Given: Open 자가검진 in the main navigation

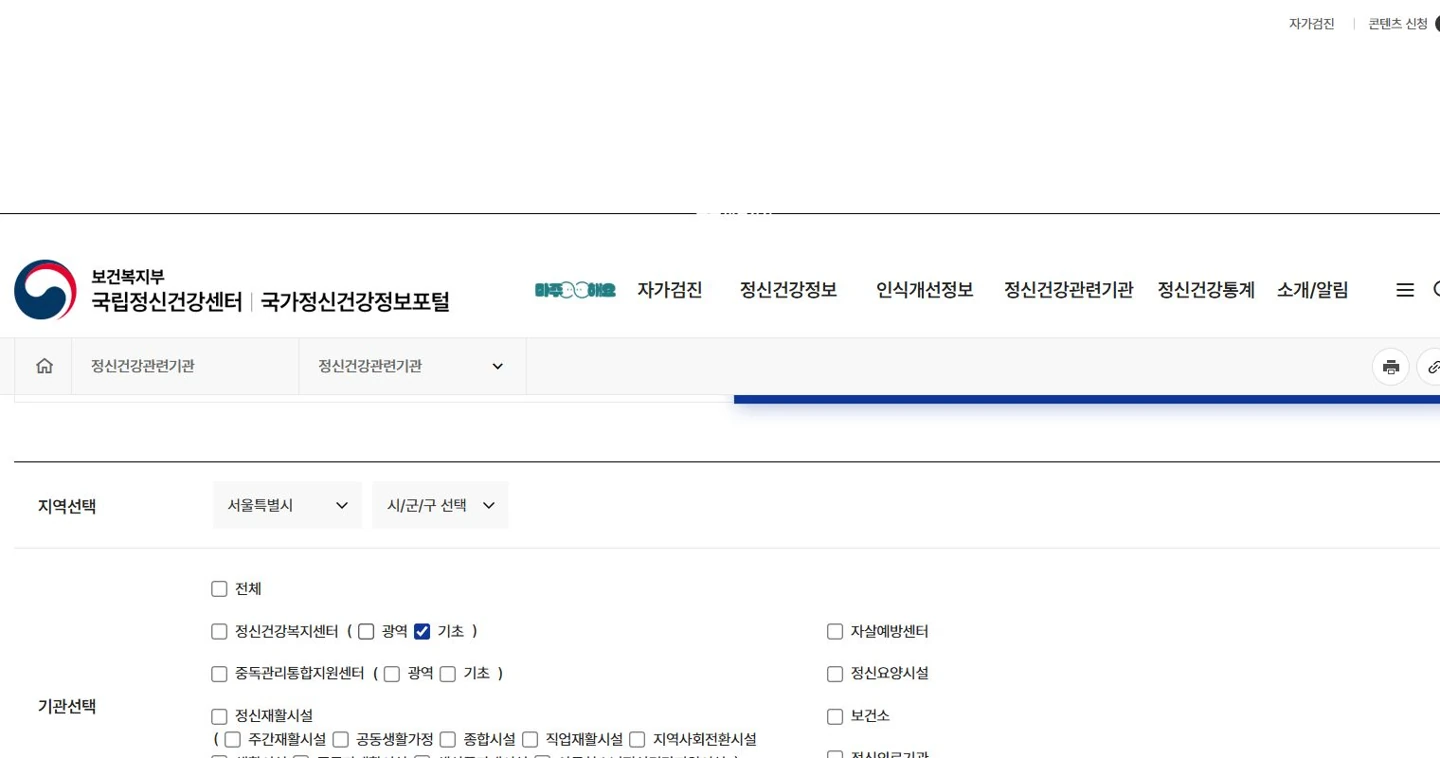Looking at the screenshot, I should tap(670, 290).
